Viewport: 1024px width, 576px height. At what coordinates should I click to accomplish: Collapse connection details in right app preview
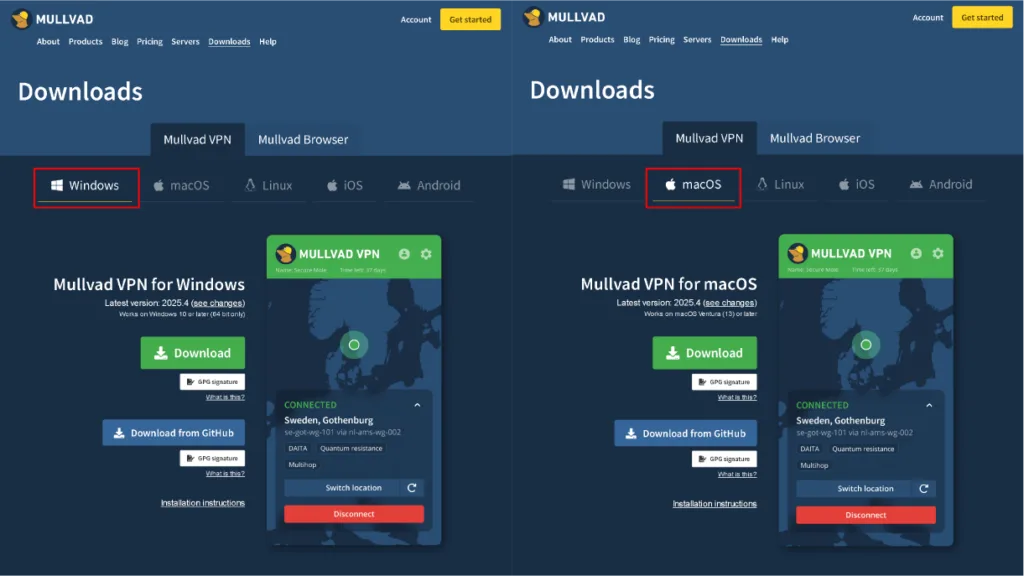[x=929, y=406]
